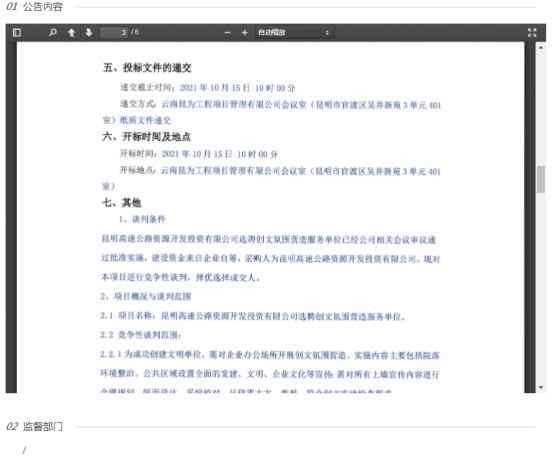Click the 递交方式 address line
The image size is (553, 461).
click(x=280, y=105)
